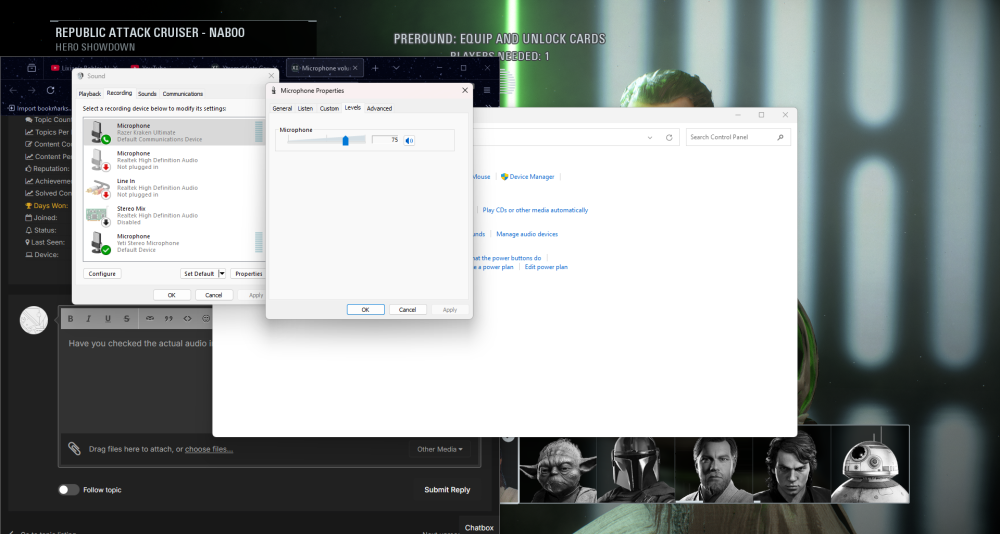Click the strikethrough formatting icon

(x=126, y=318)
